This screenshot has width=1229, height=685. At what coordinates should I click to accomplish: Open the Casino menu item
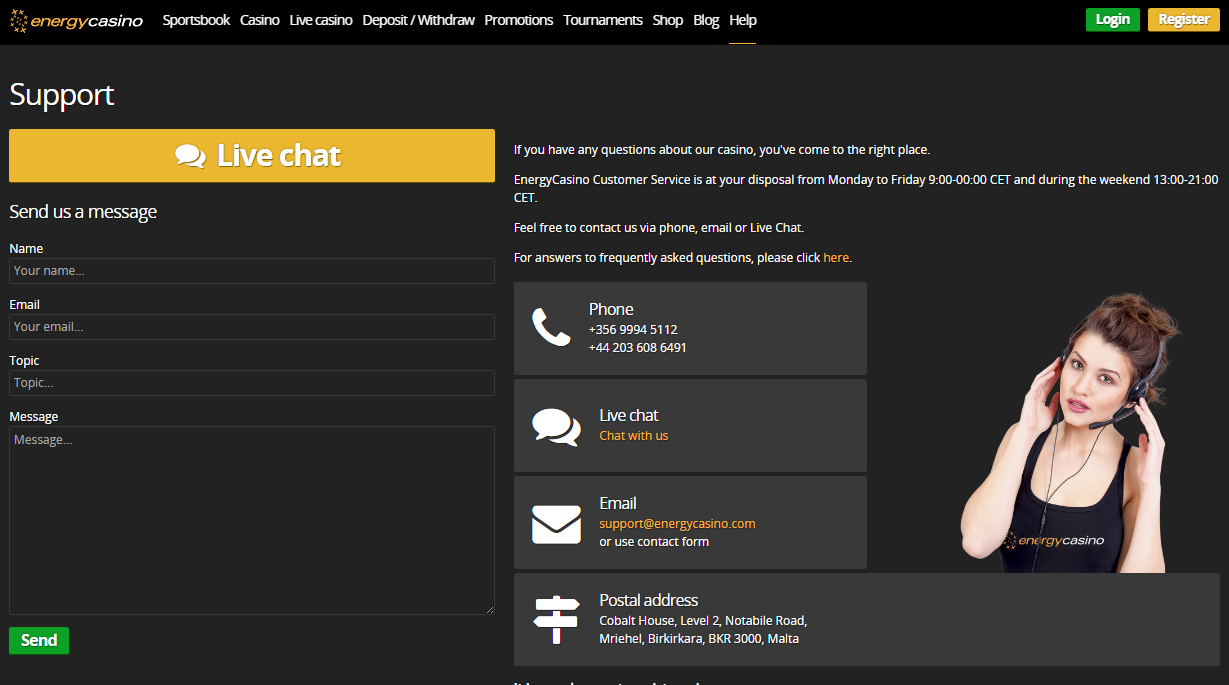tap(260, 20)
